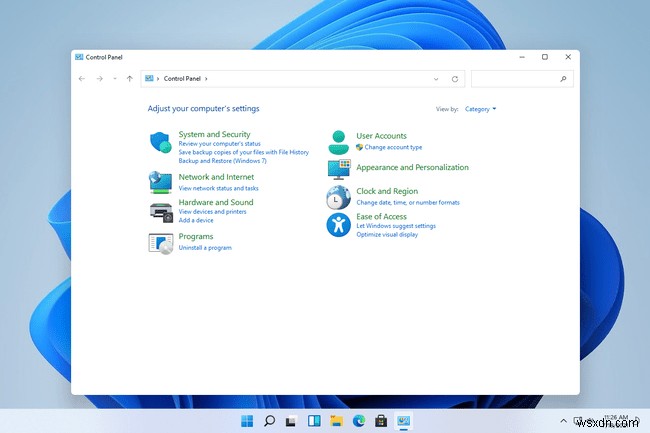Screen dimensions: 650x433
Task: Click Review your computer's status
Action: coord(219,144)
